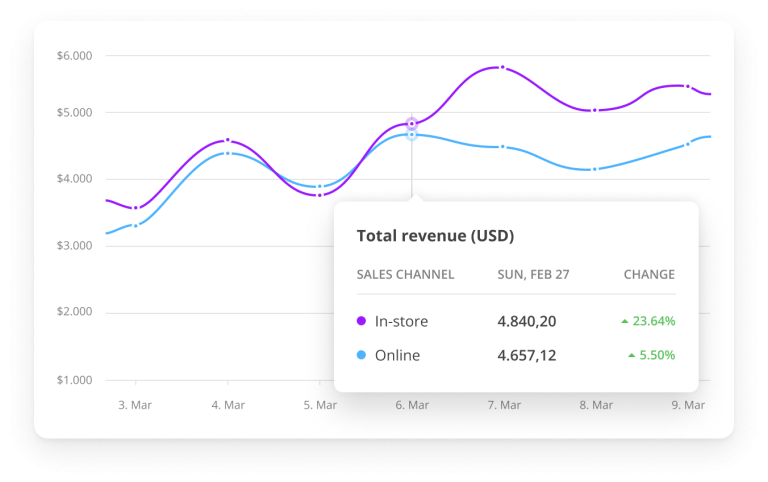Click purple line data point at 4. Mar
The height and width of the screenshot is (482, 768).
228,140
